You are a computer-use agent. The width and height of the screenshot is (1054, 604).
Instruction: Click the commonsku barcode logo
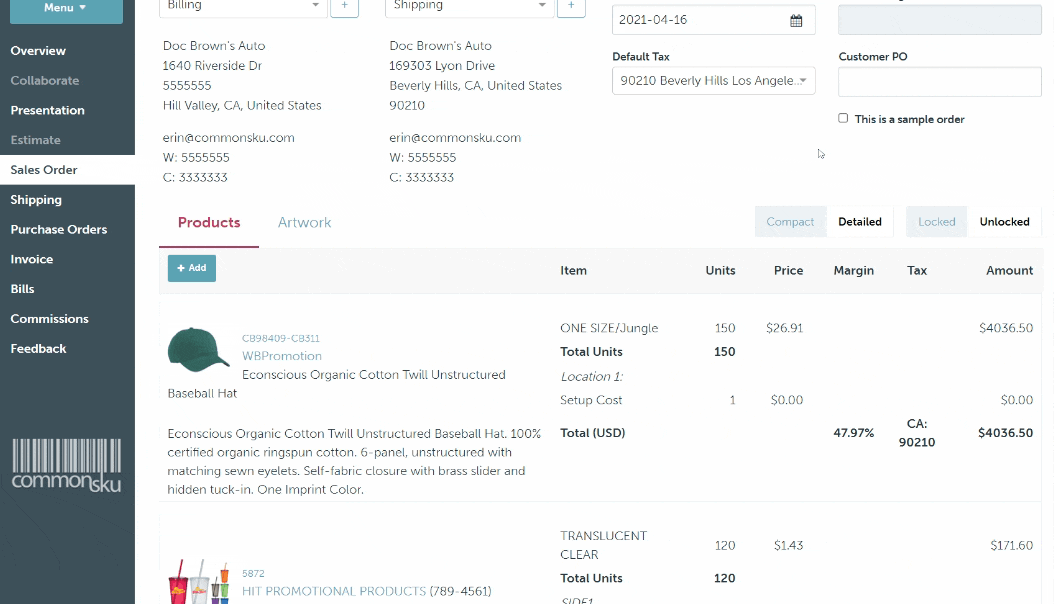[67, 466]
